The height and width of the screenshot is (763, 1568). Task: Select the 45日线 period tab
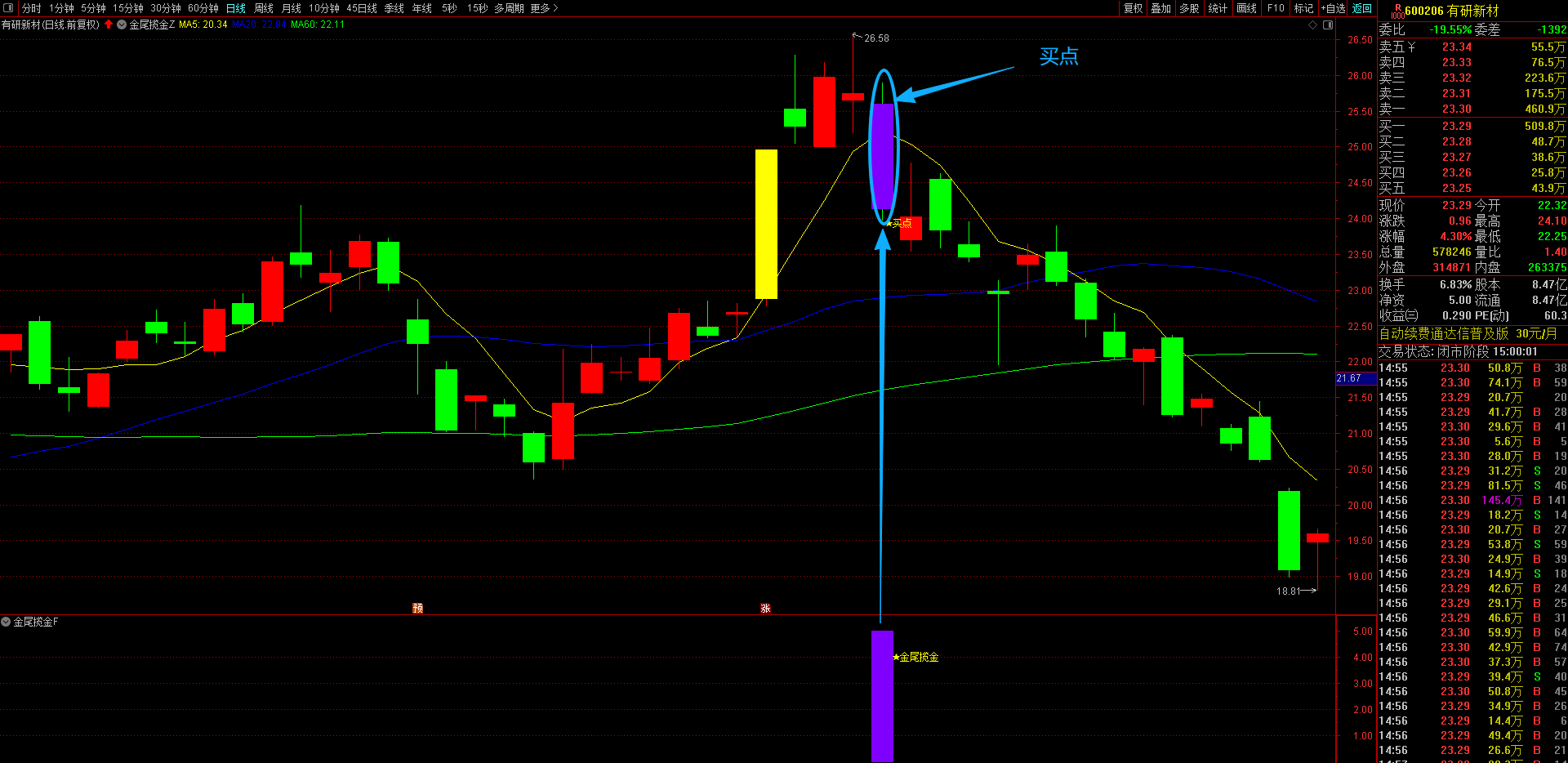362,8
